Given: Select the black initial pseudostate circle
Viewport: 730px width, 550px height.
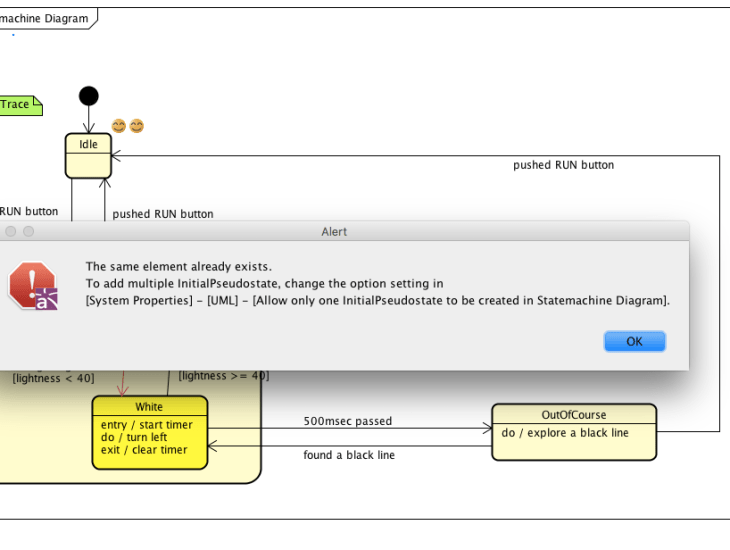Looking at the screenshot, I should tap(89, 96).
